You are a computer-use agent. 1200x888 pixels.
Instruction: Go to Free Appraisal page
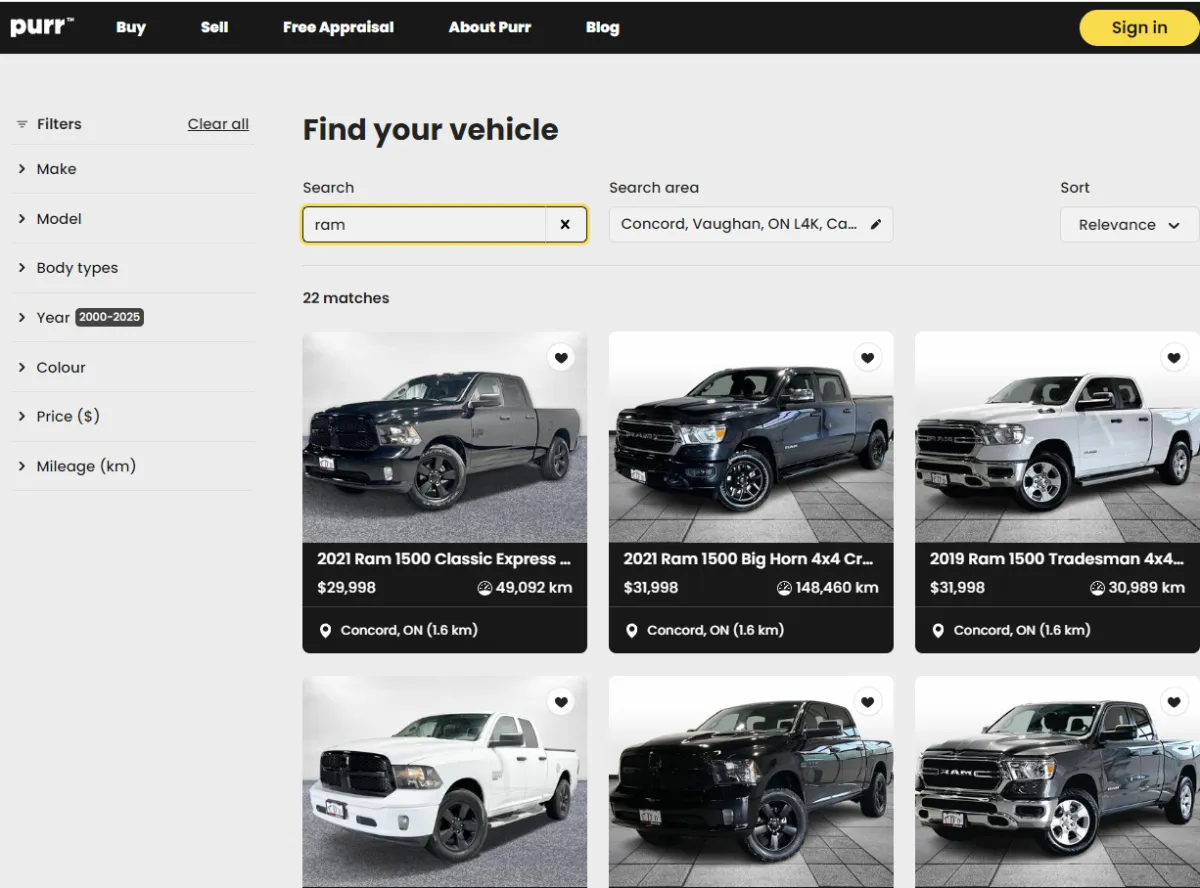[x=338, y=27]
